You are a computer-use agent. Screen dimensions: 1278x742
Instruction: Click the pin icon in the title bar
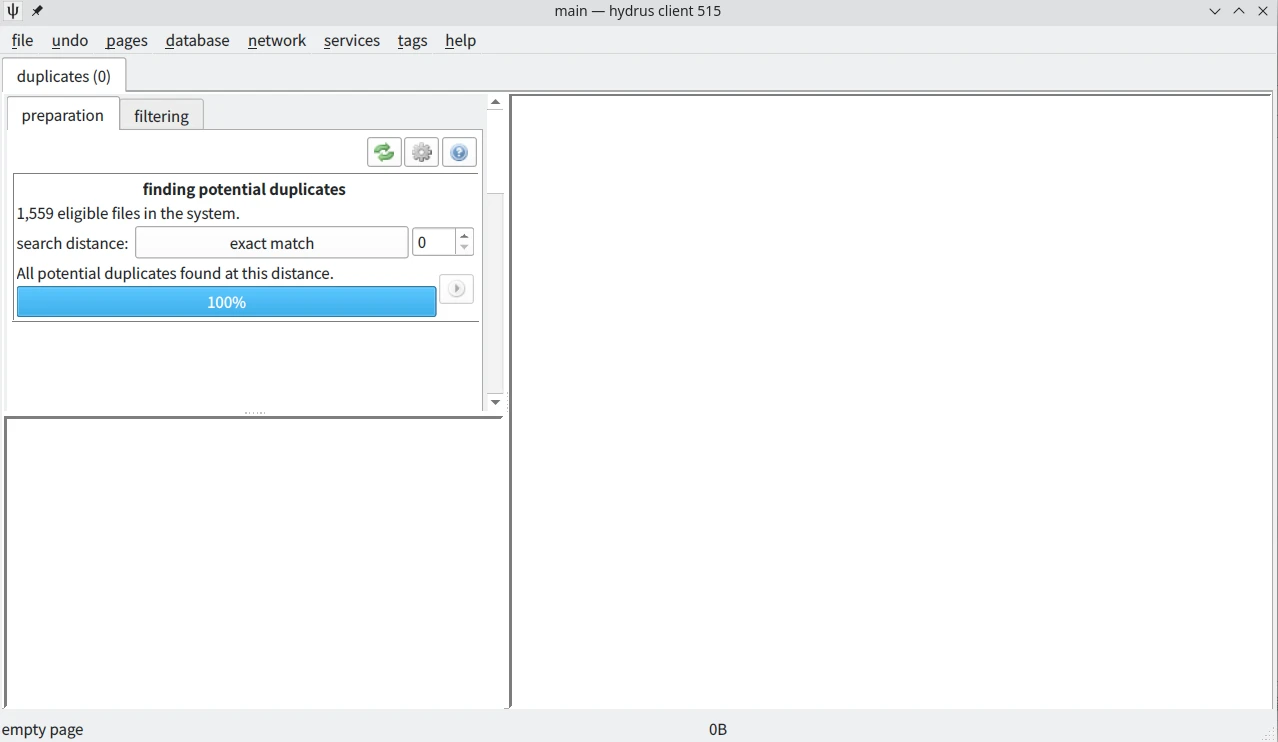[37, 11]
